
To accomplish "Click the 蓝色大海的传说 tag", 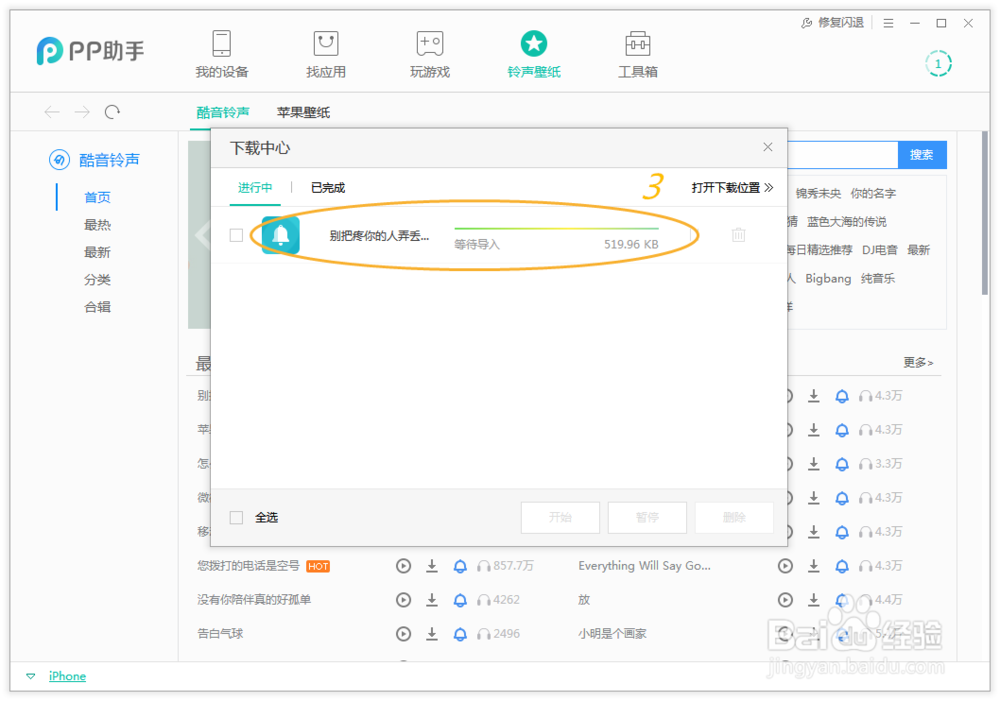I will coord(846,221).
